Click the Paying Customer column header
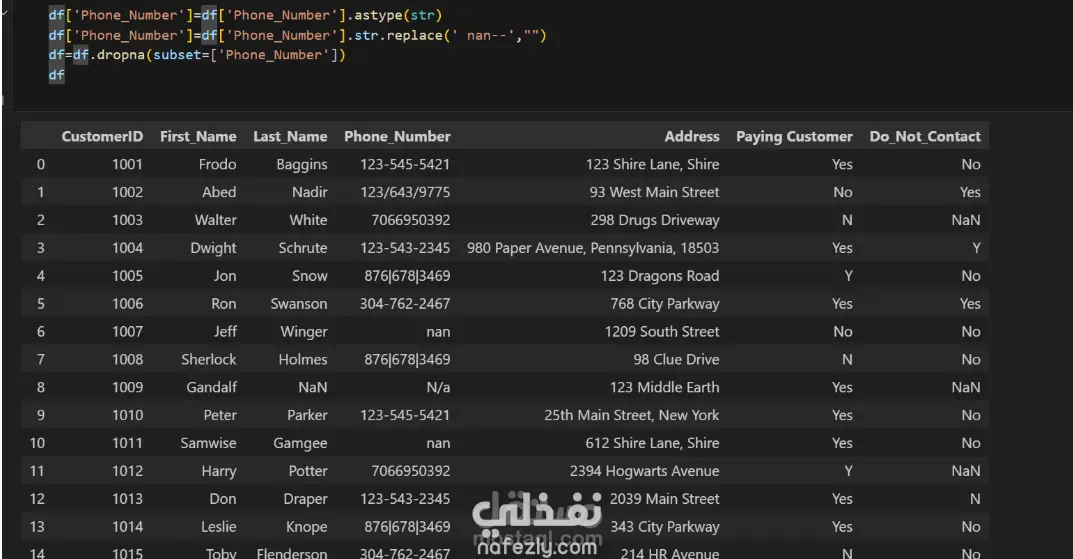Screen dimensions: 1073x559 click(794, 136)
